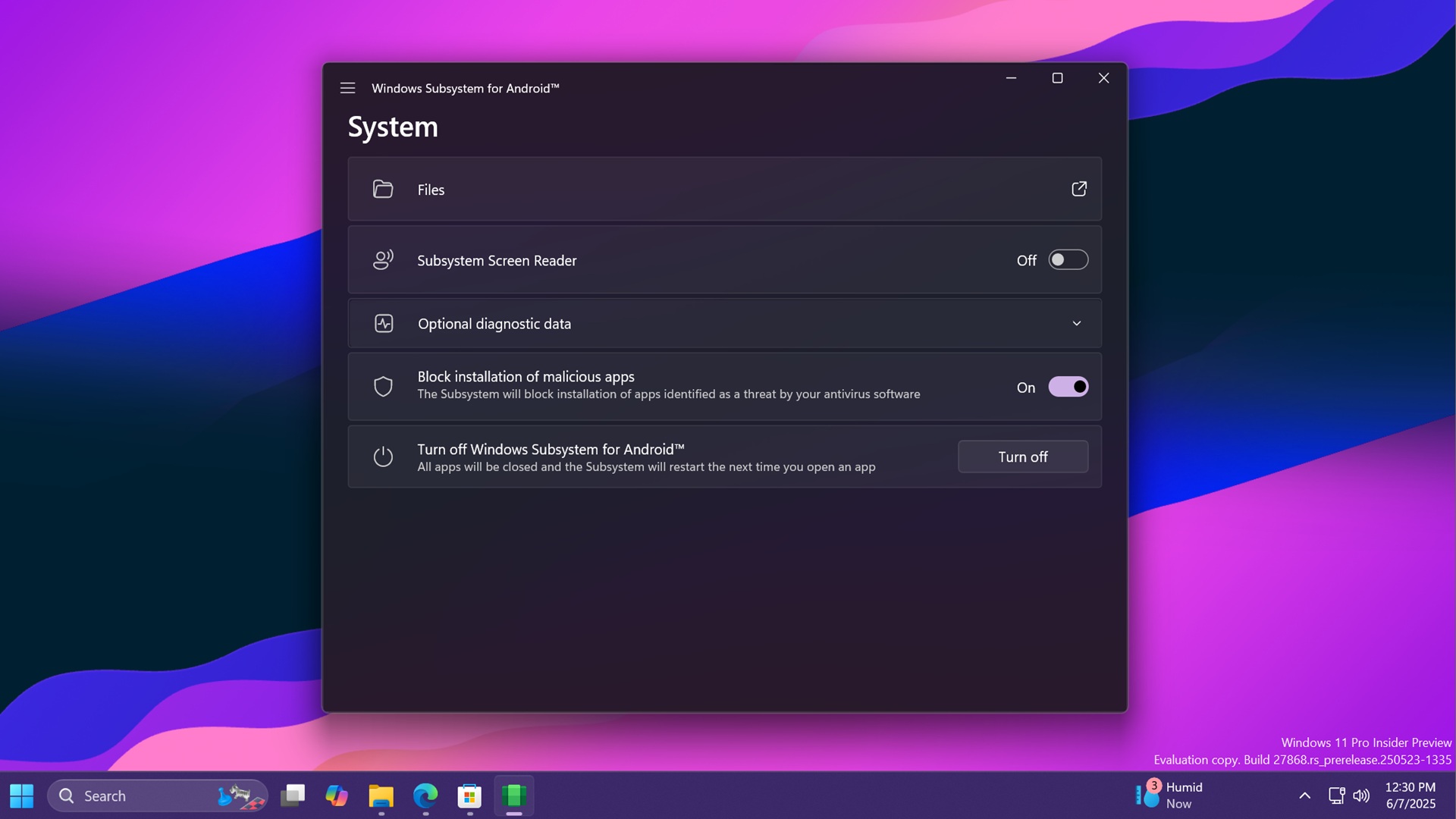Viewport: 1456px width, 819px height.
Task: Open the navigation hamburger menu
Action: (x=347, y=87)
